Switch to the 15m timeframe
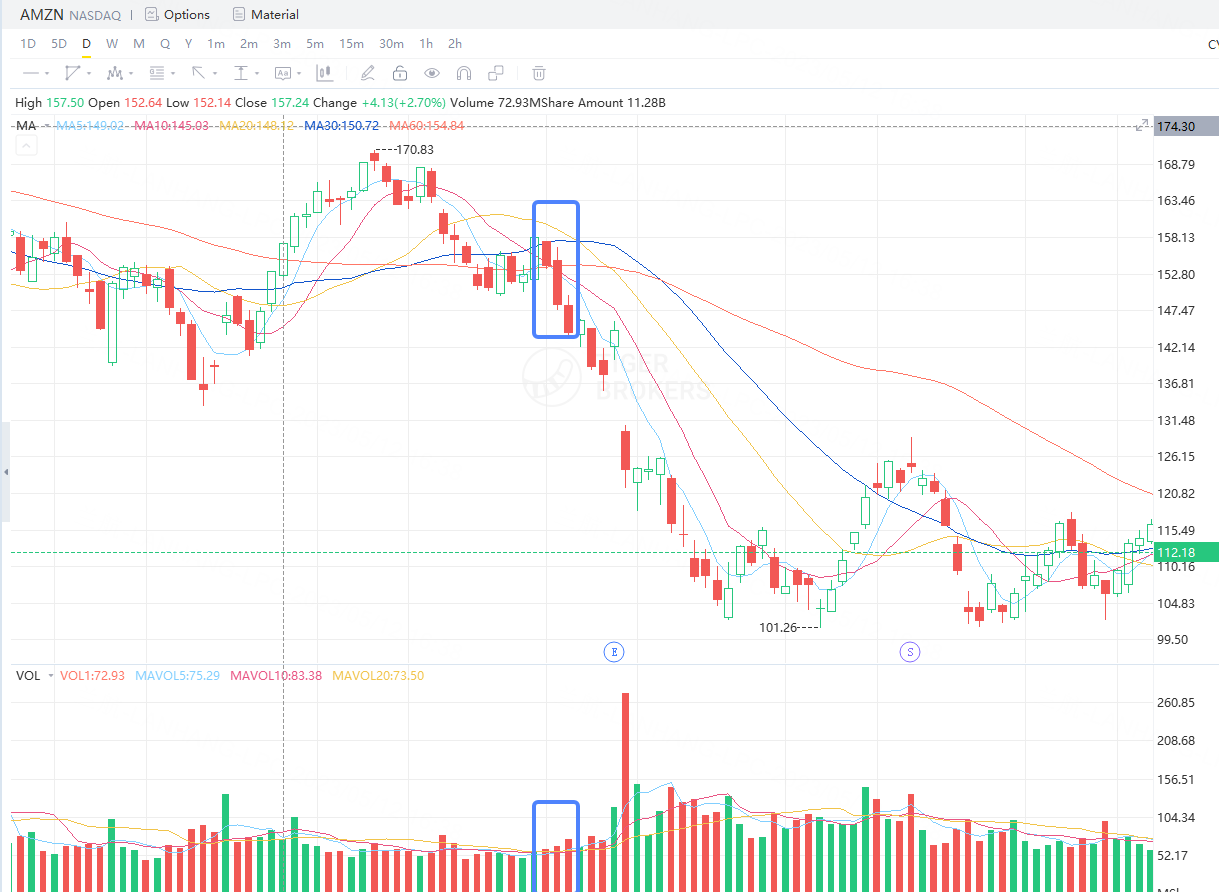This screenshot has width=1219, height=892. tap(351, 43)
